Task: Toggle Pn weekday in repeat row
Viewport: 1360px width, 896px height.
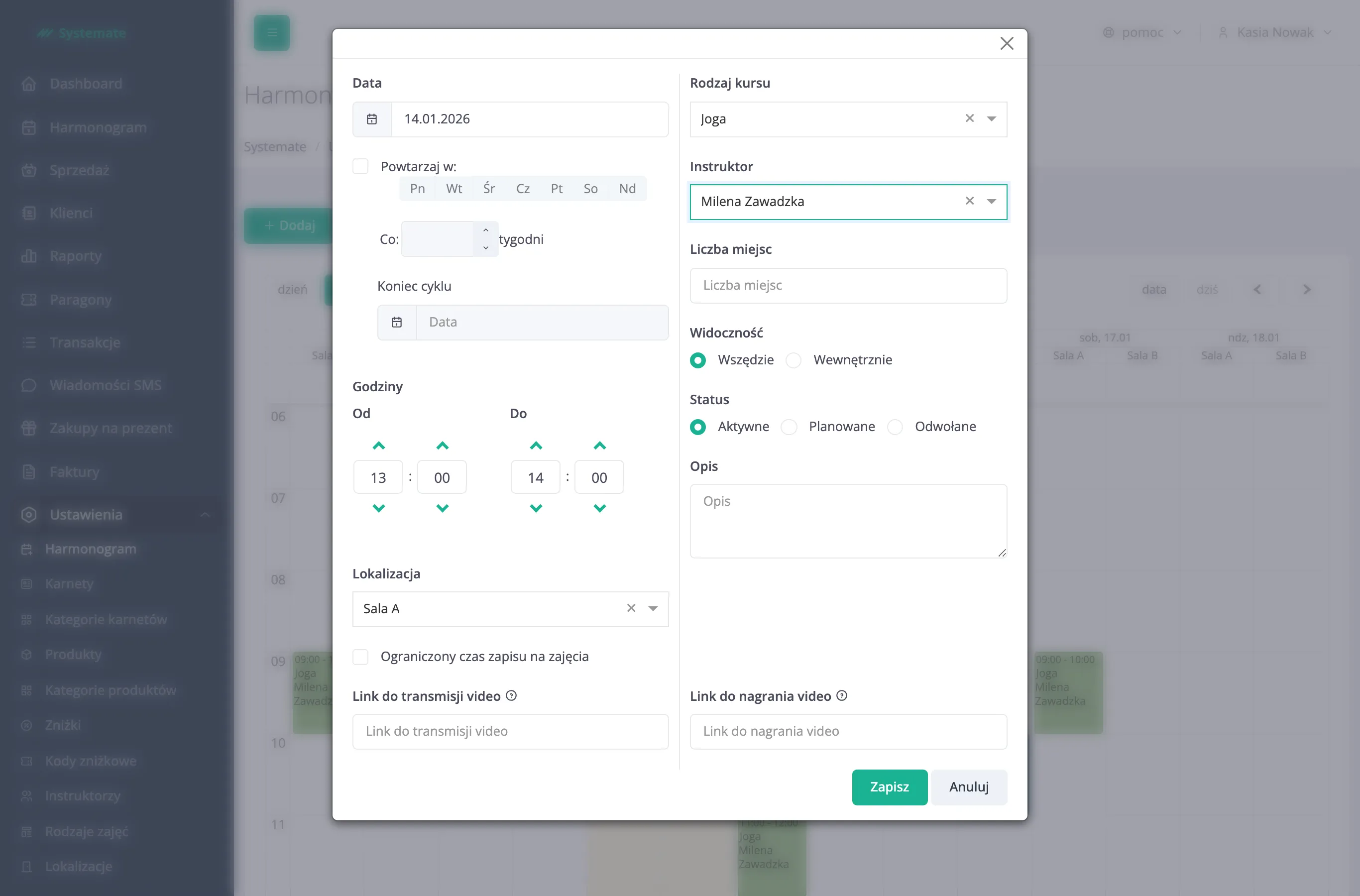Action: tap(417, 189)
